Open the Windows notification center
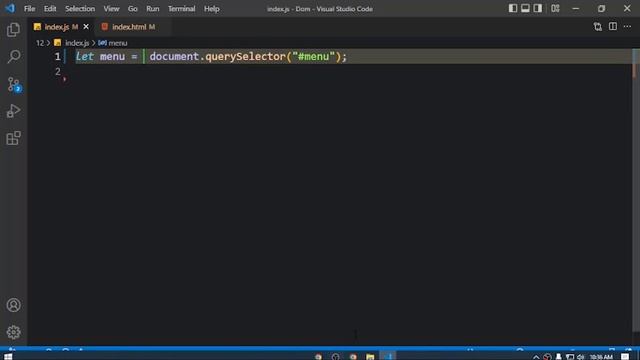This screenshot has height=360, width=640. pyautogui.click(x=625, y=357)
